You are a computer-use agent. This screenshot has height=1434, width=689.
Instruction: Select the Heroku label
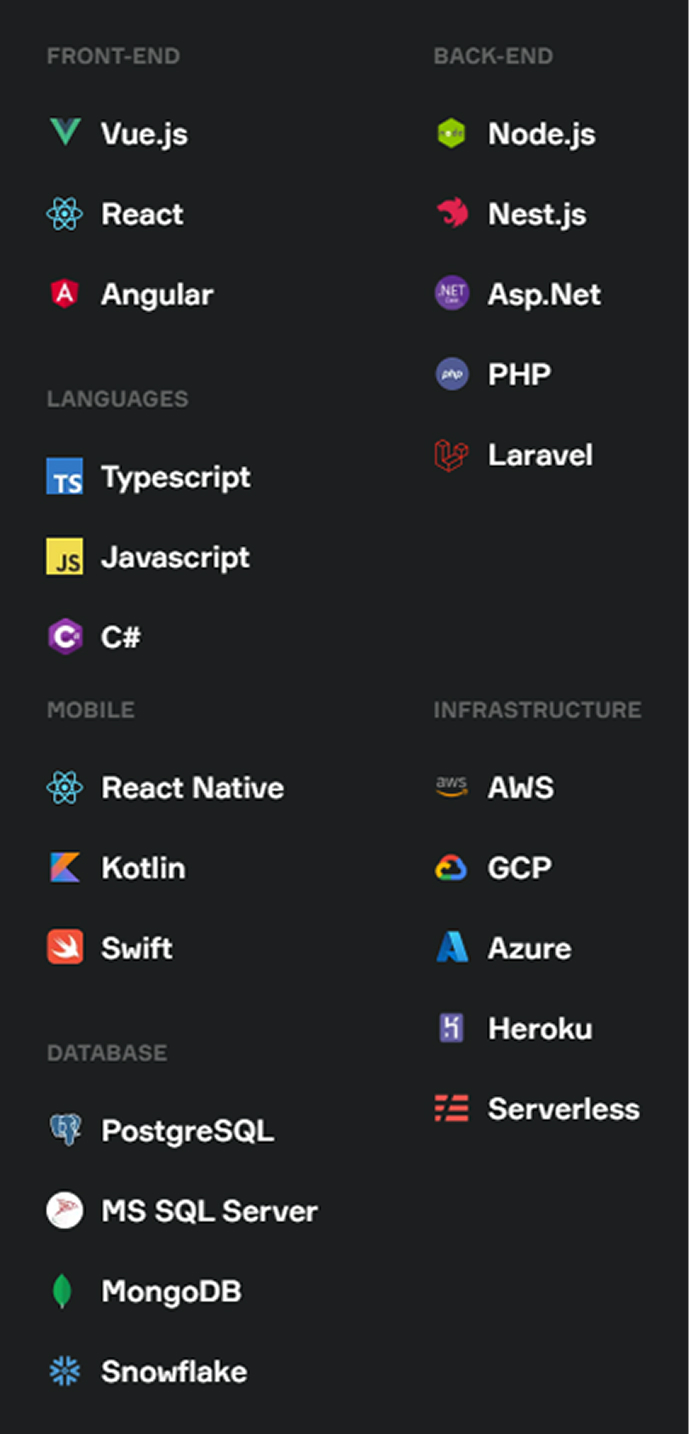540,1028
